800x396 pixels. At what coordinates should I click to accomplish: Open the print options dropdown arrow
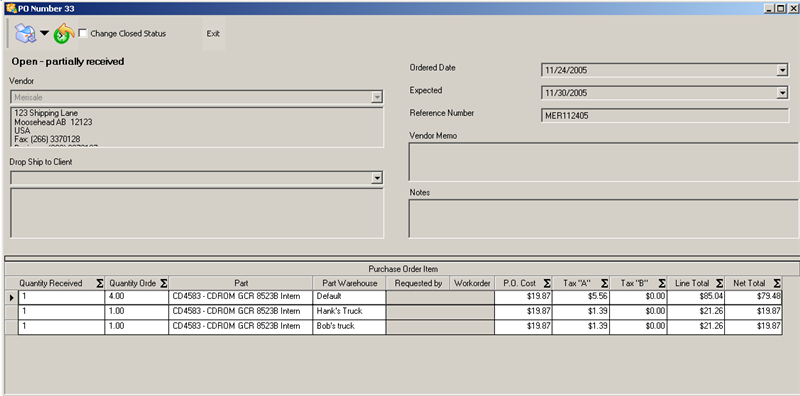[x=44, y=34]
